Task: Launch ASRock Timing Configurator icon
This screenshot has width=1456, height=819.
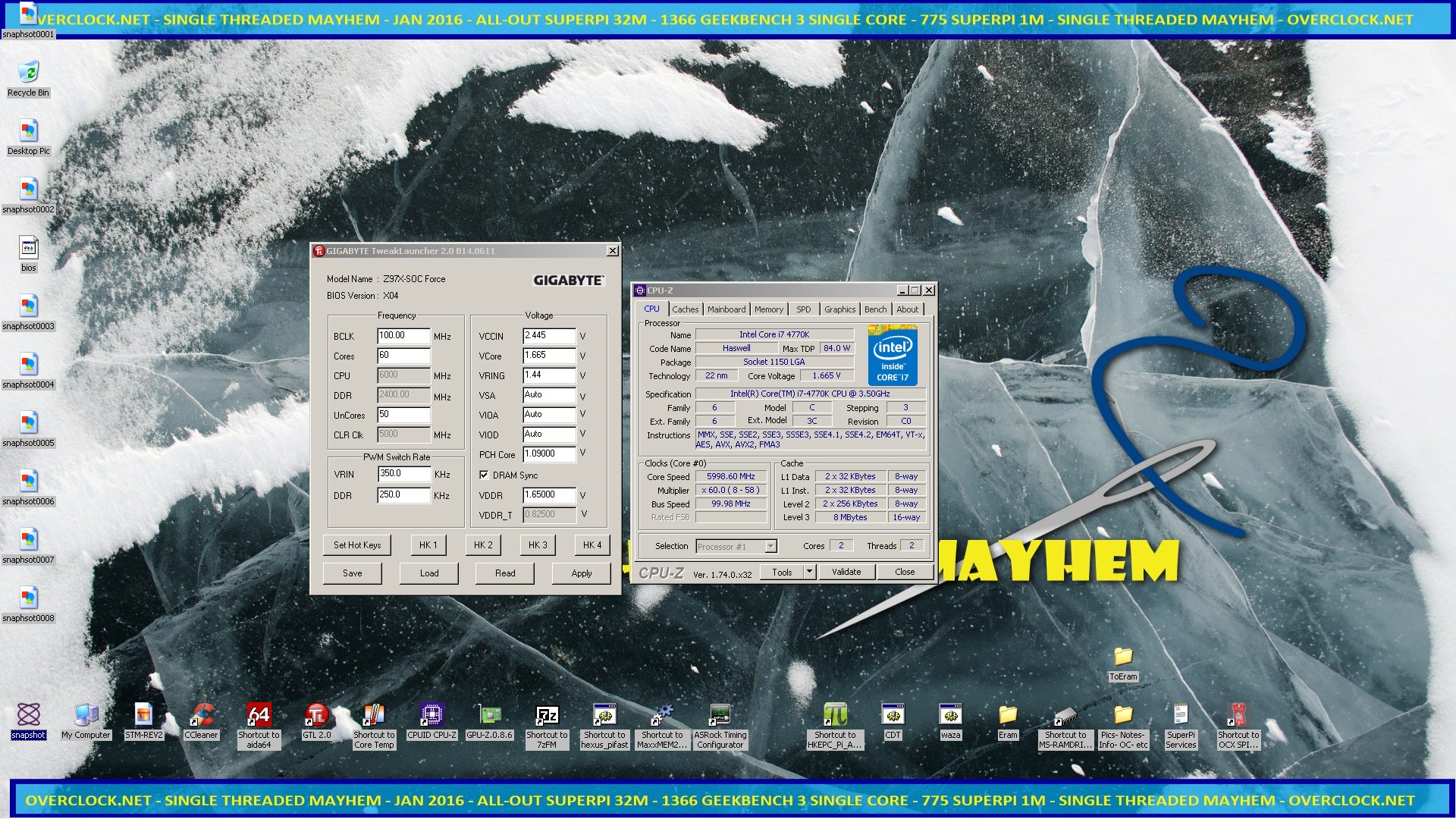Action: click(720, 726)
